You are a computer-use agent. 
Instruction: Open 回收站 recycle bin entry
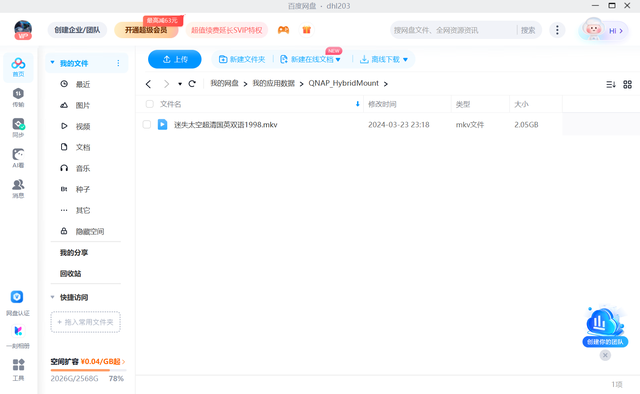(71, 274)
